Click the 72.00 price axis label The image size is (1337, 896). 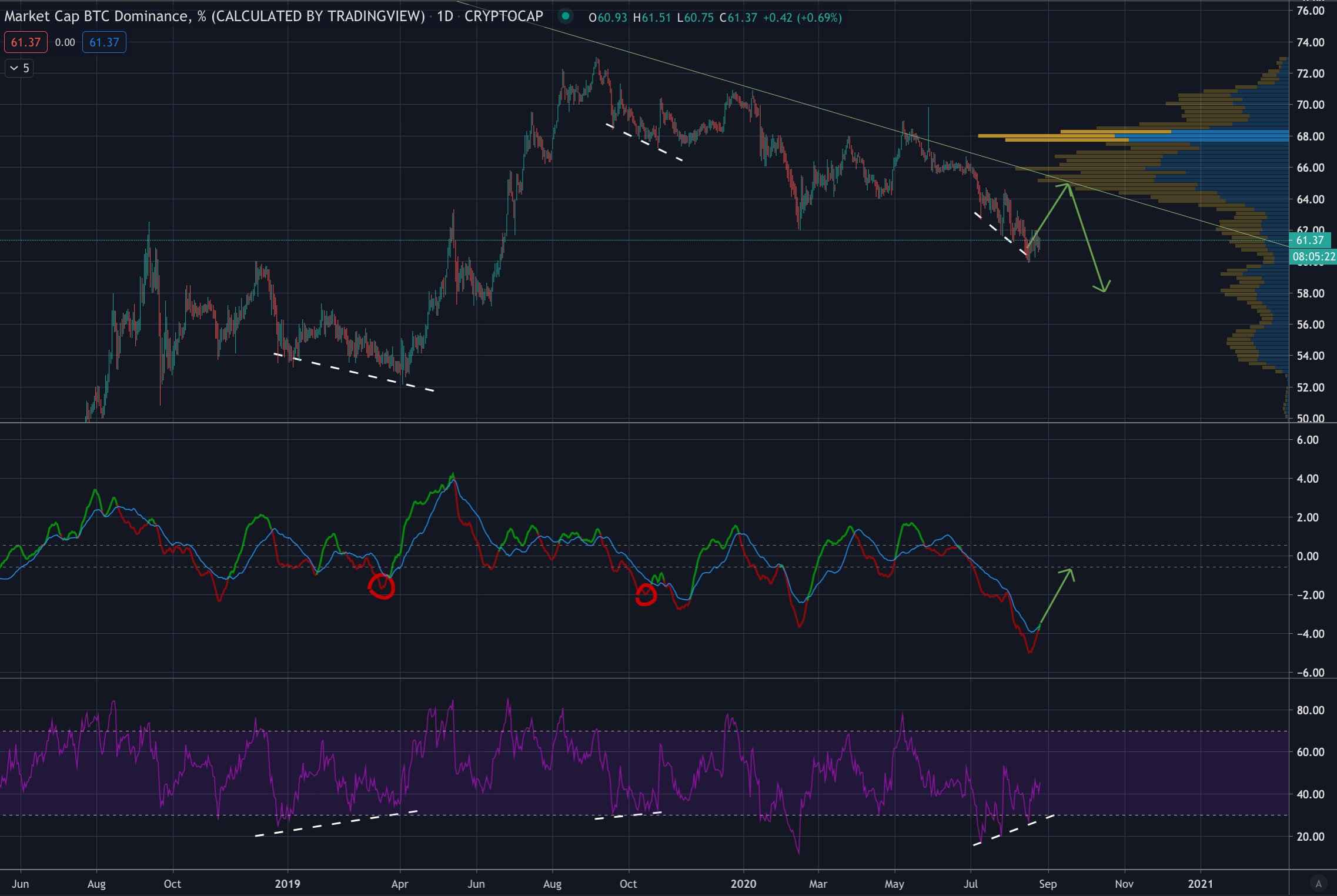[1311, 73]
